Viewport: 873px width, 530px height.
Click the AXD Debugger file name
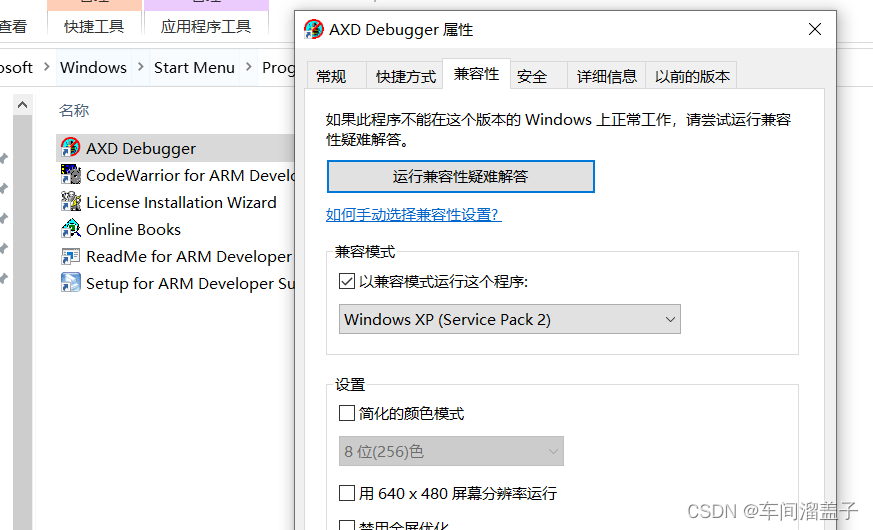coord(141,149)
